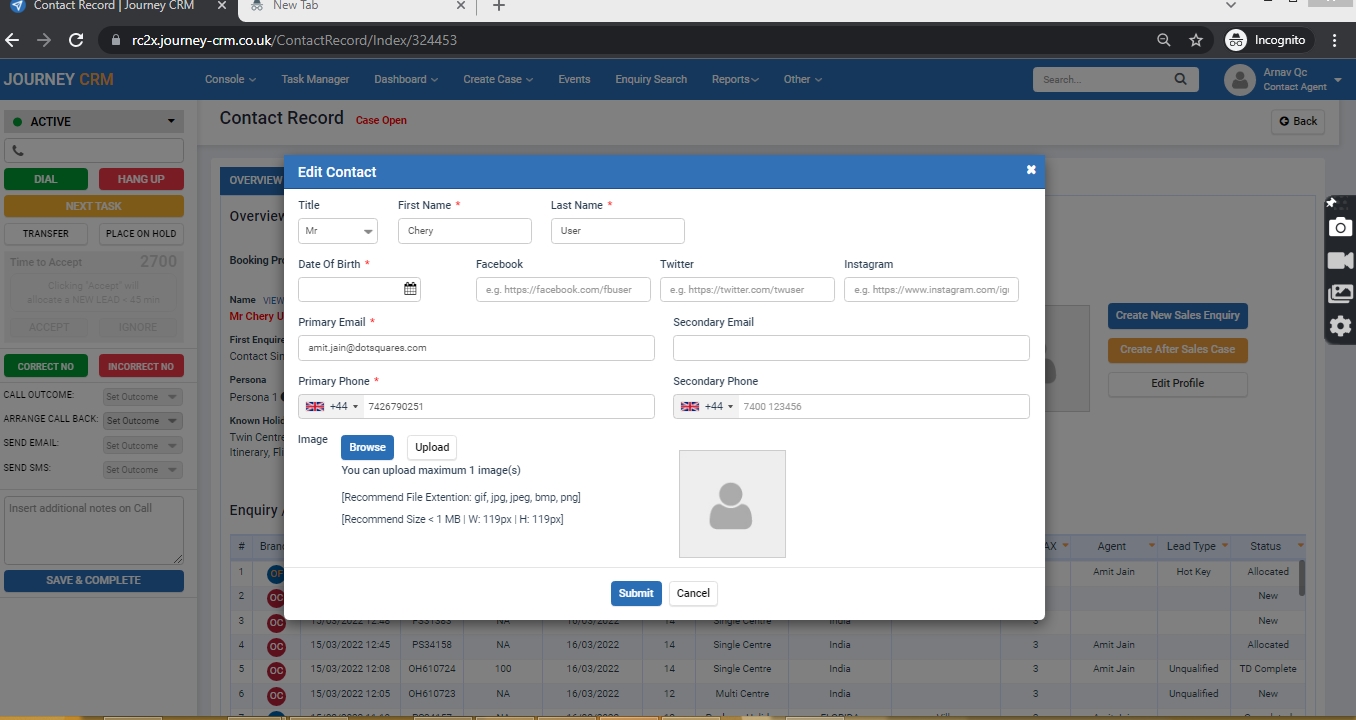Close the Edit Contact dialog with X
Screen dimensions: 1356x720
tap(1031, 170)
